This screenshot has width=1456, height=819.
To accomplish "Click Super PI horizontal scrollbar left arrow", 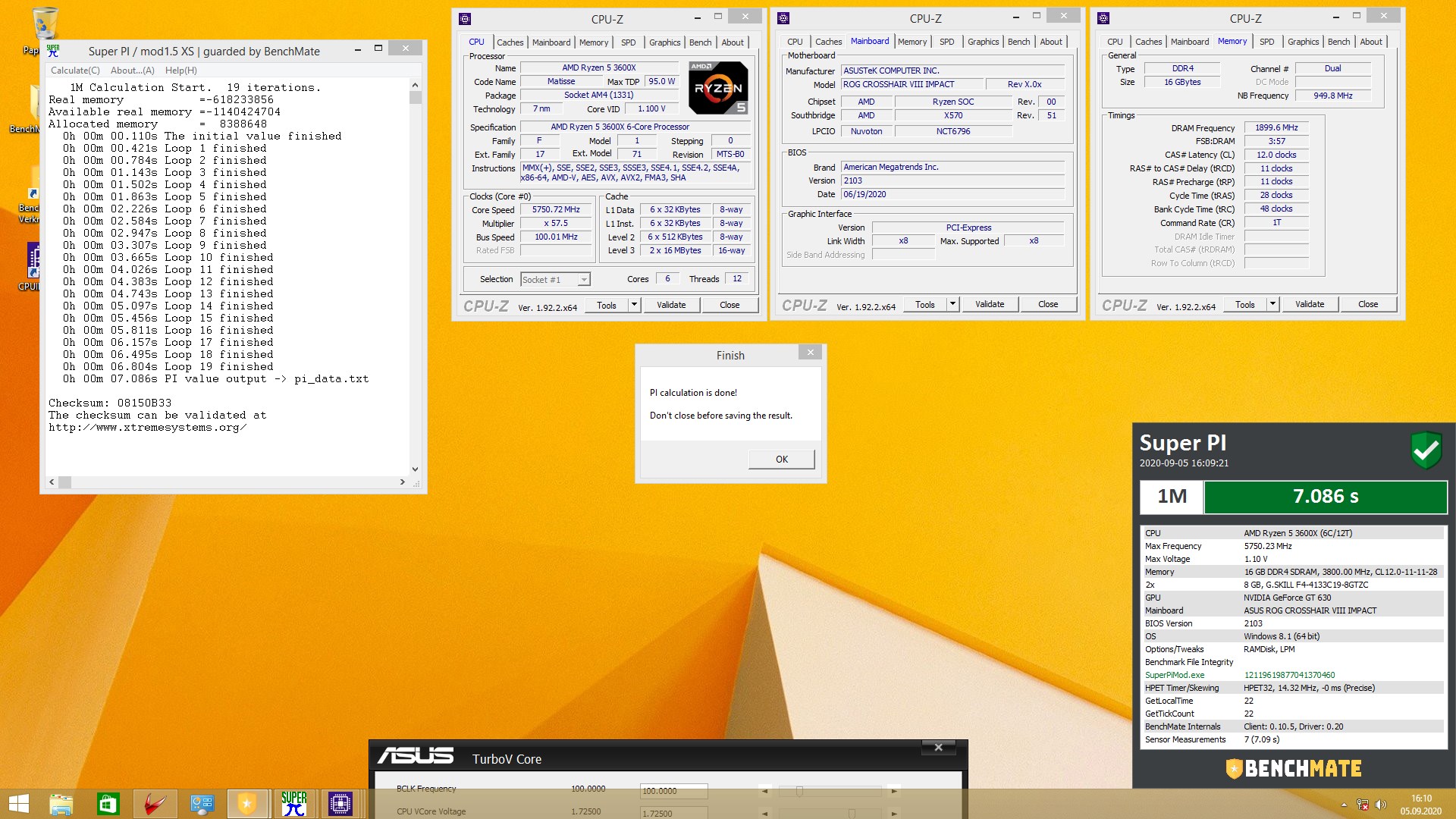I will (x=52, y=482).
